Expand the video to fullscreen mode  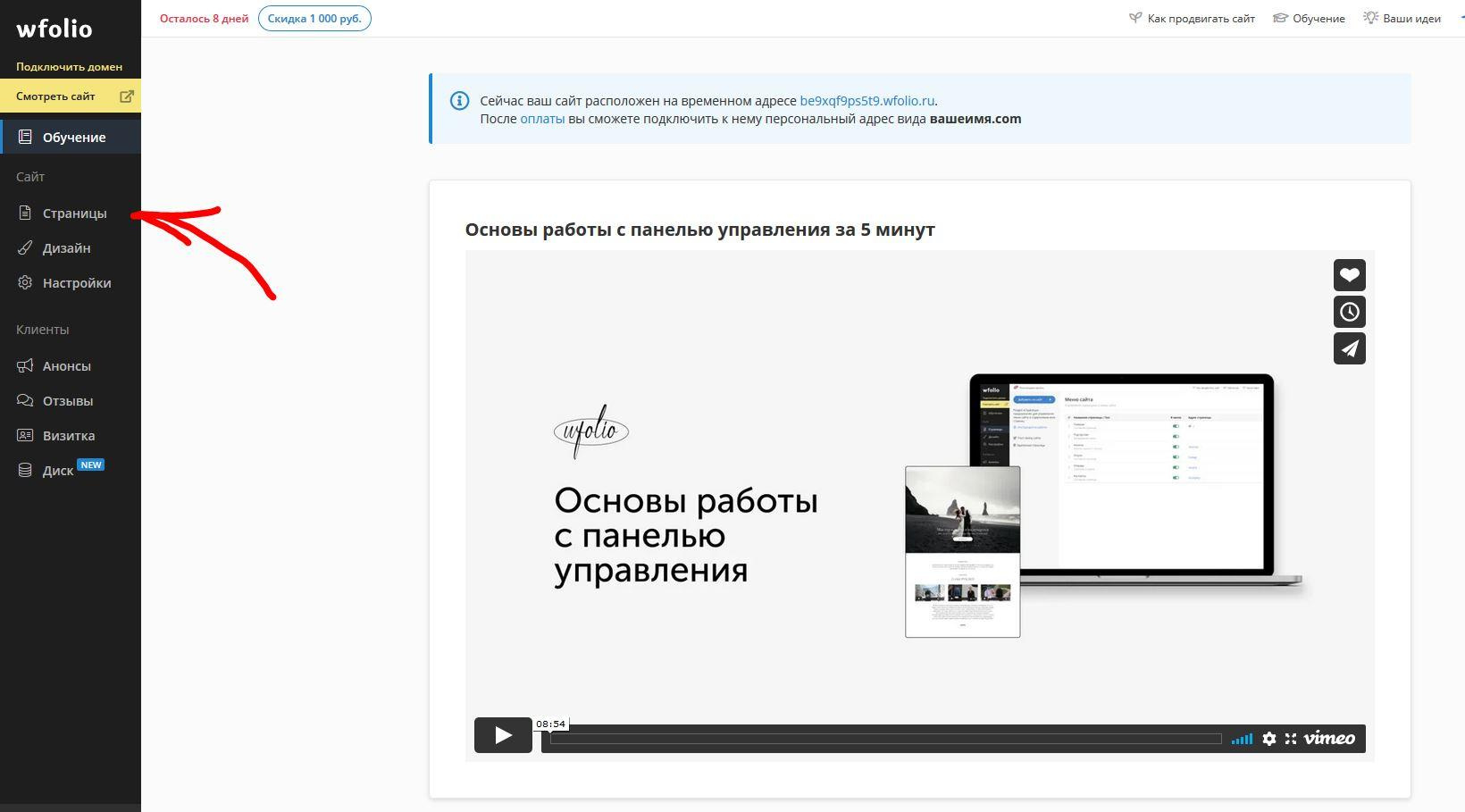1291,739
